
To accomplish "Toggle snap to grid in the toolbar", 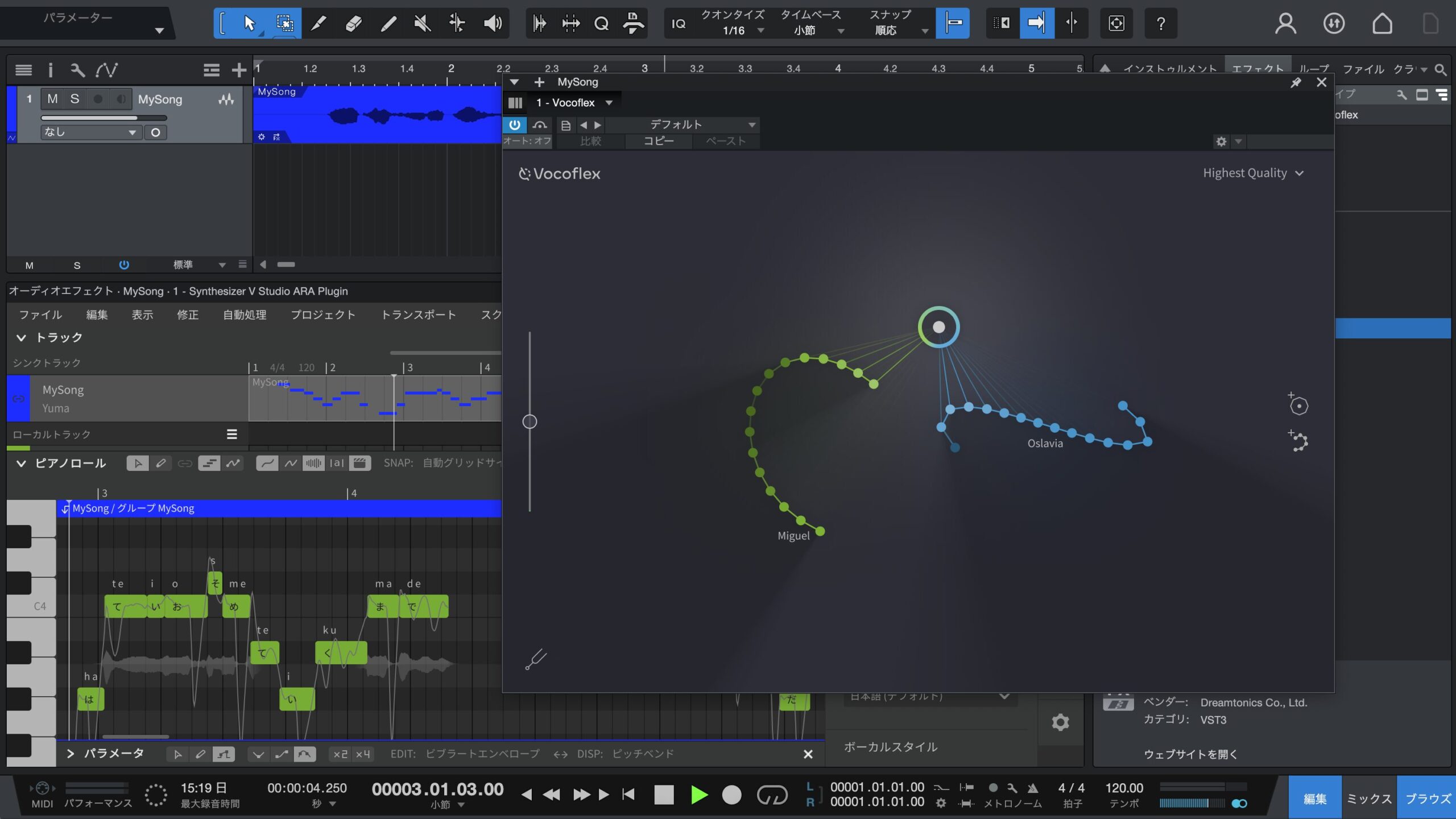I will tap(953, 23).
